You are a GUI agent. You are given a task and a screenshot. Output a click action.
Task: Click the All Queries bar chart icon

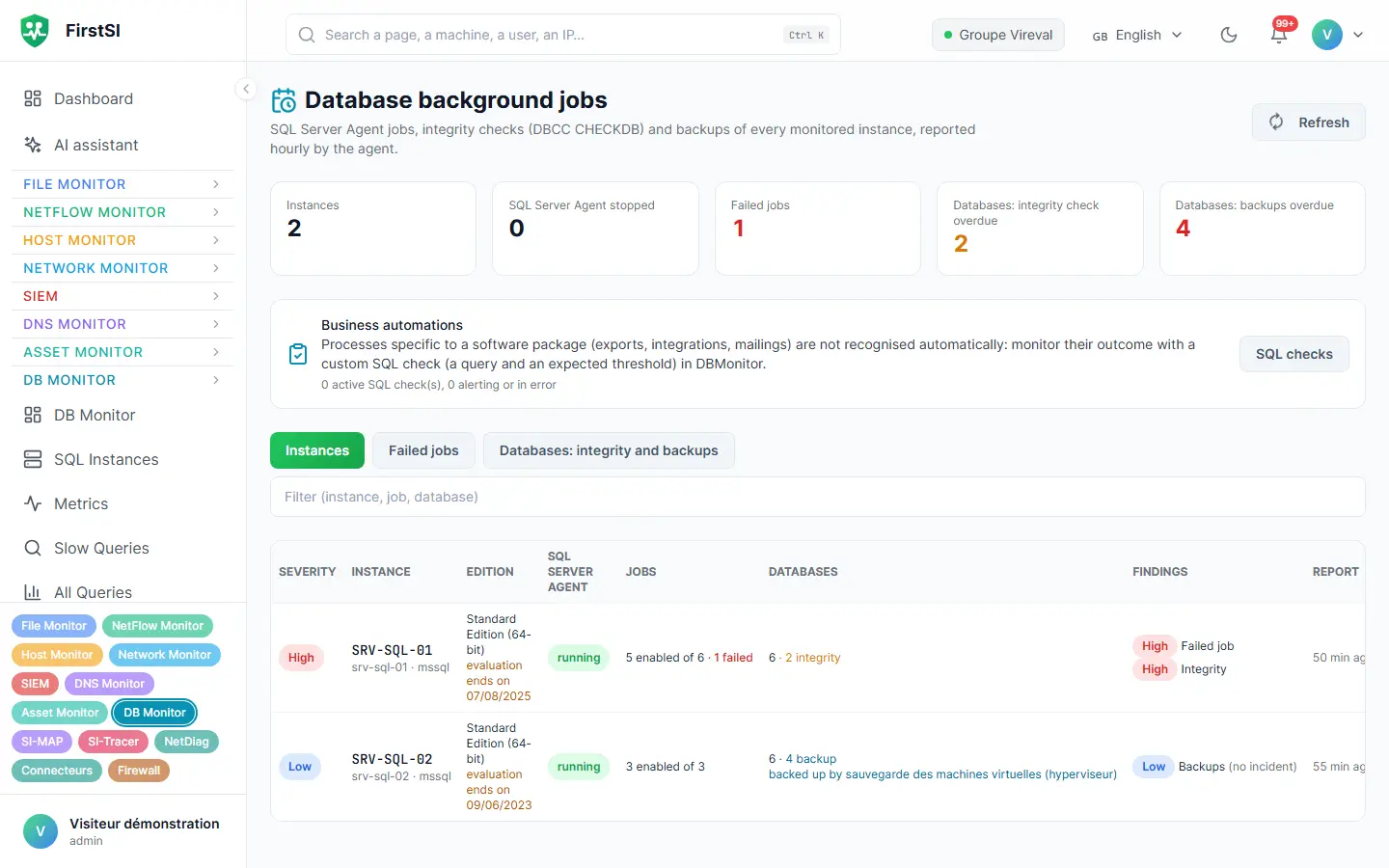(33, 592)
